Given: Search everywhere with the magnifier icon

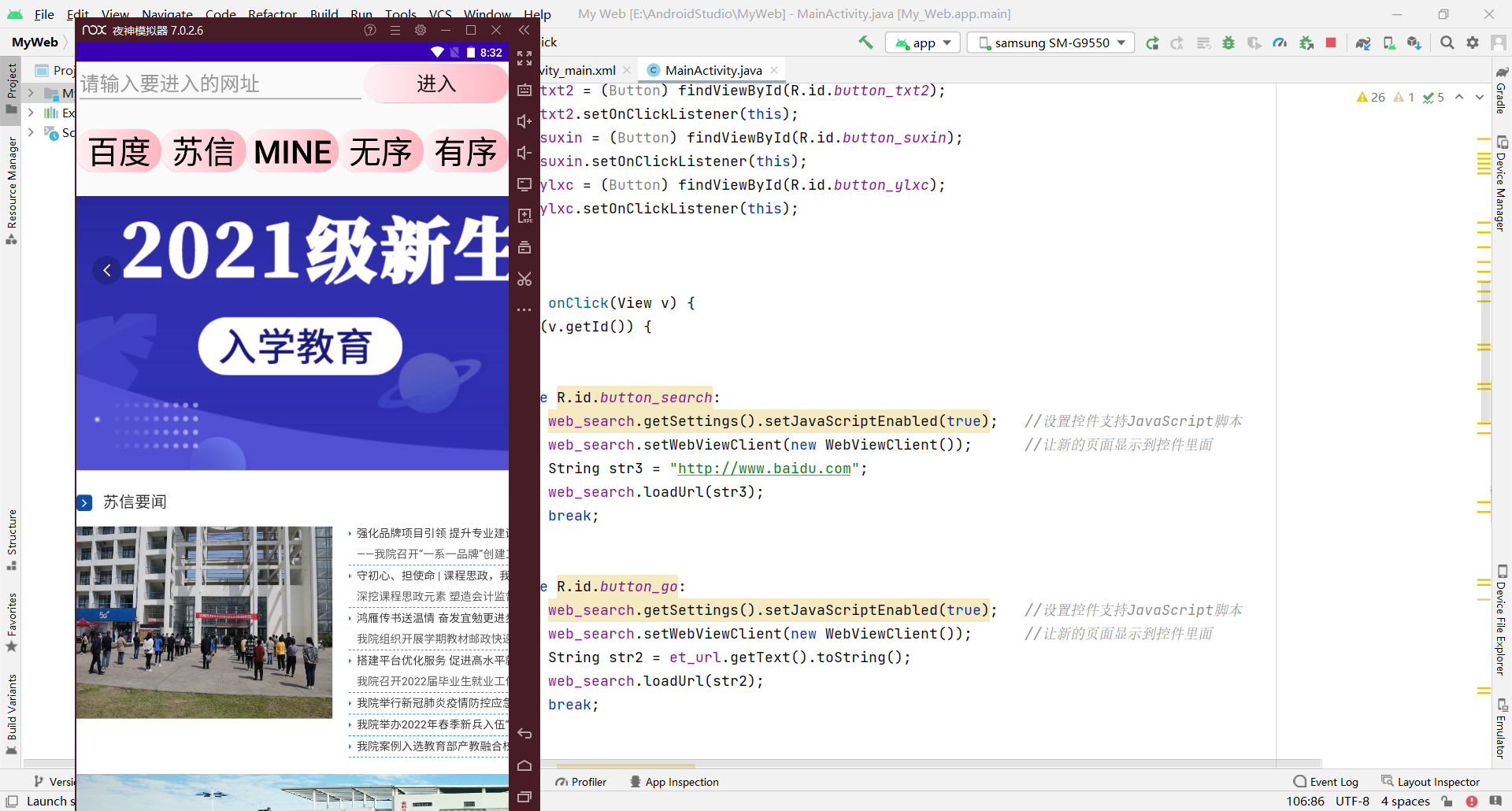Looking at the screenshot, I should (x=1447, y=43).
